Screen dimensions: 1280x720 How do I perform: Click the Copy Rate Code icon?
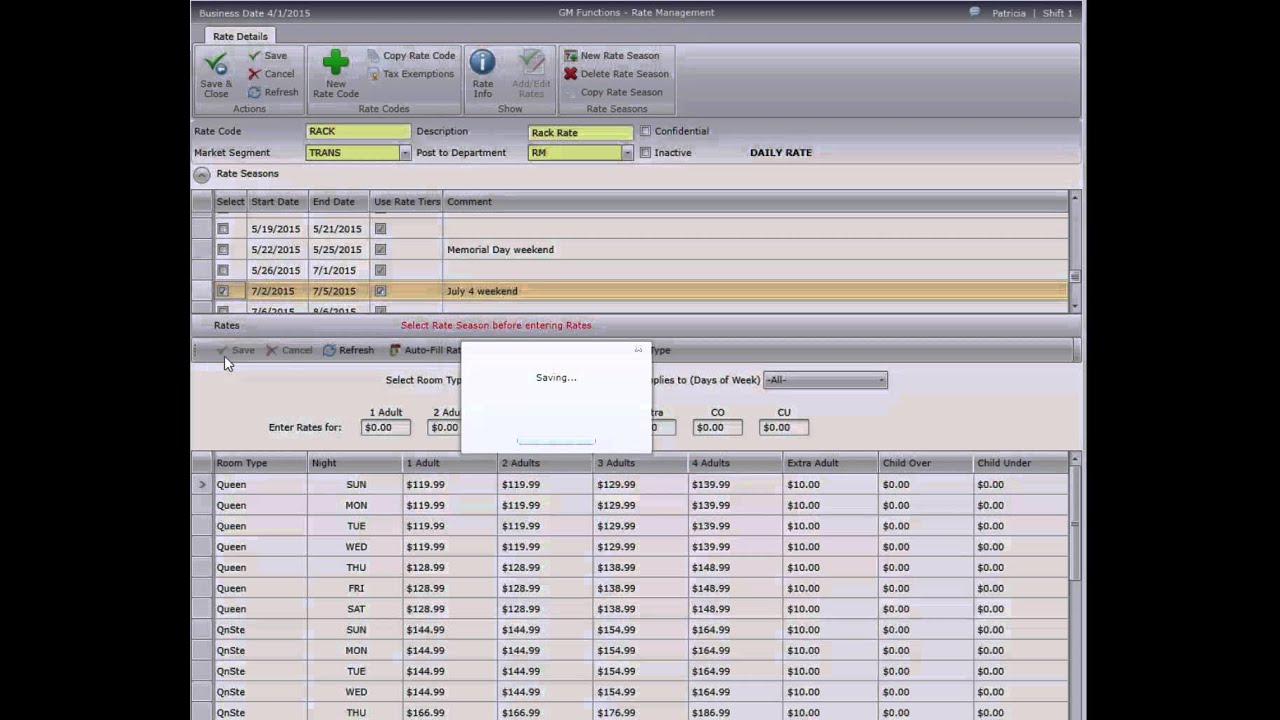(374, 56)
